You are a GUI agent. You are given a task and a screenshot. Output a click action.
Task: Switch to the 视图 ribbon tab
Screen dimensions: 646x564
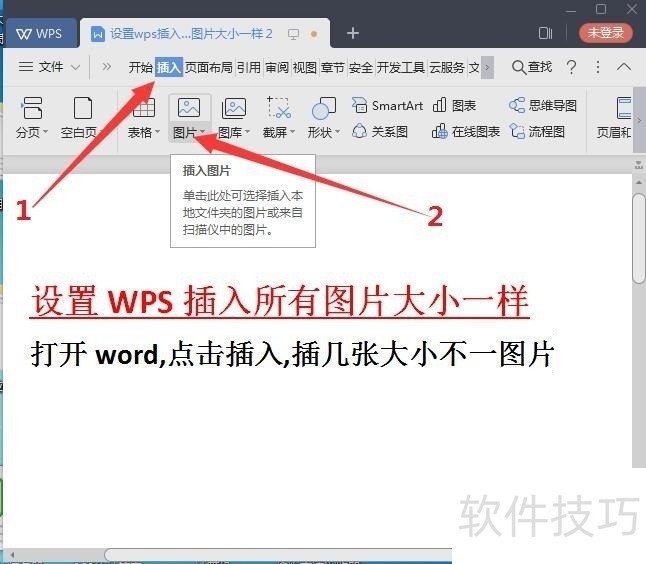[305, 67]
